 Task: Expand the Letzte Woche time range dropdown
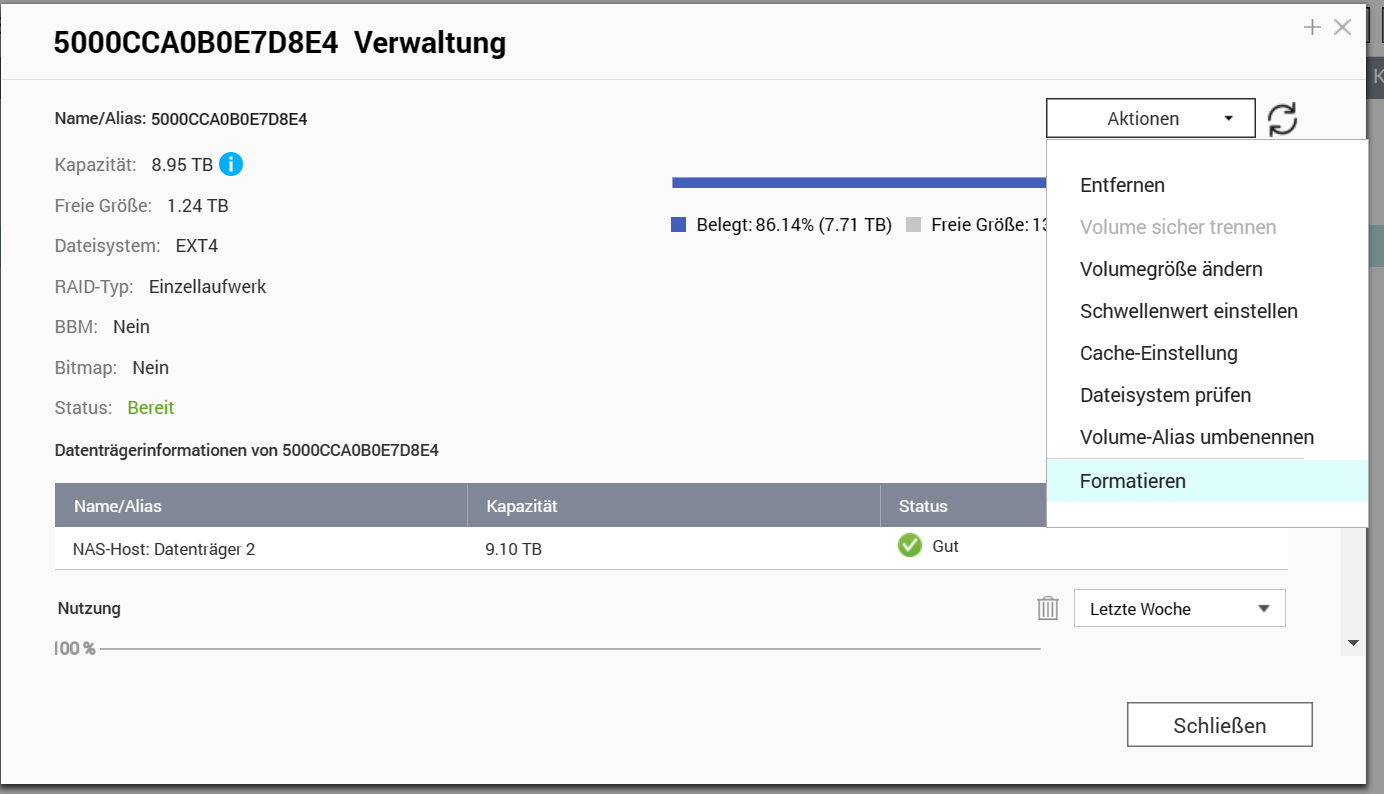[x=1179, y=608]
